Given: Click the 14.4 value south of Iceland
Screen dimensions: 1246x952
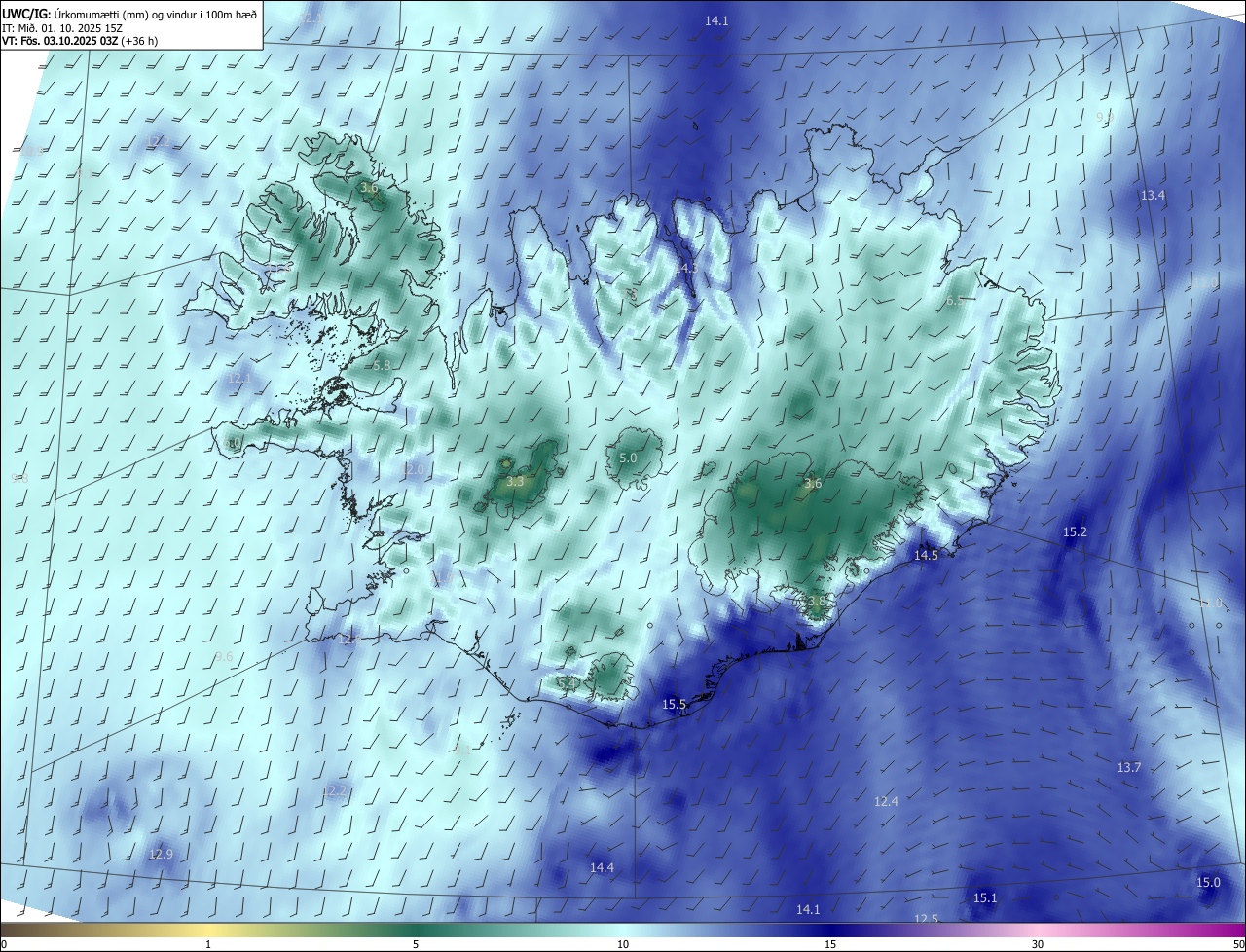Looking at the screenshot, I should click(x=602, y=867).
